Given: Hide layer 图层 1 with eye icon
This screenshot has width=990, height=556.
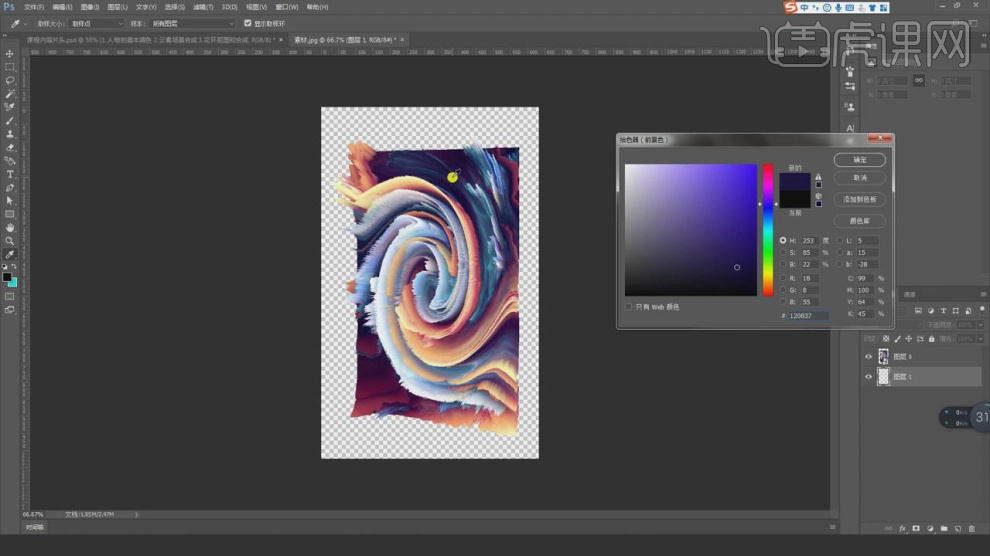Looking at the screenshot, I should 868,376.
